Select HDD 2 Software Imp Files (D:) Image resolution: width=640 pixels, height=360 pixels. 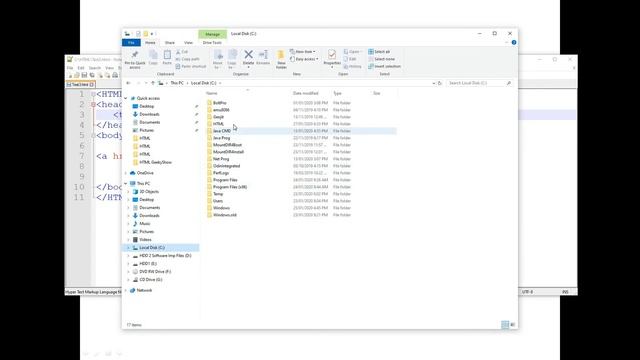tap(165, 256)
